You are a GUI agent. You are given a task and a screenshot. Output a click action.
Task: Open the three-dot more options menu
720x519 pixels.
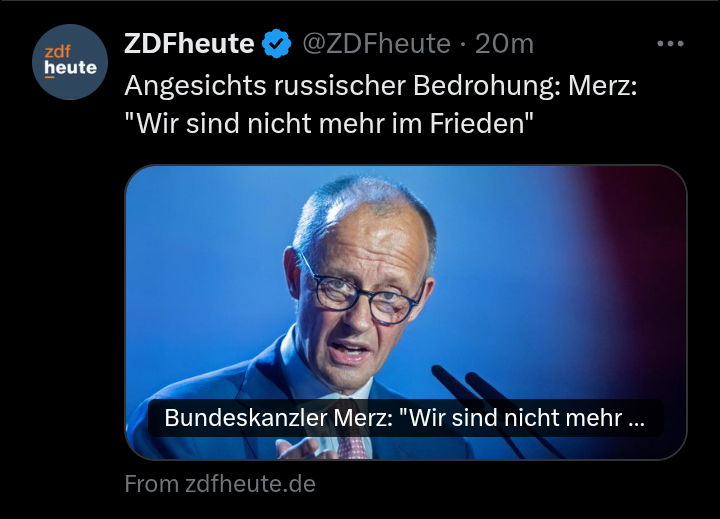tap(670, 44)
